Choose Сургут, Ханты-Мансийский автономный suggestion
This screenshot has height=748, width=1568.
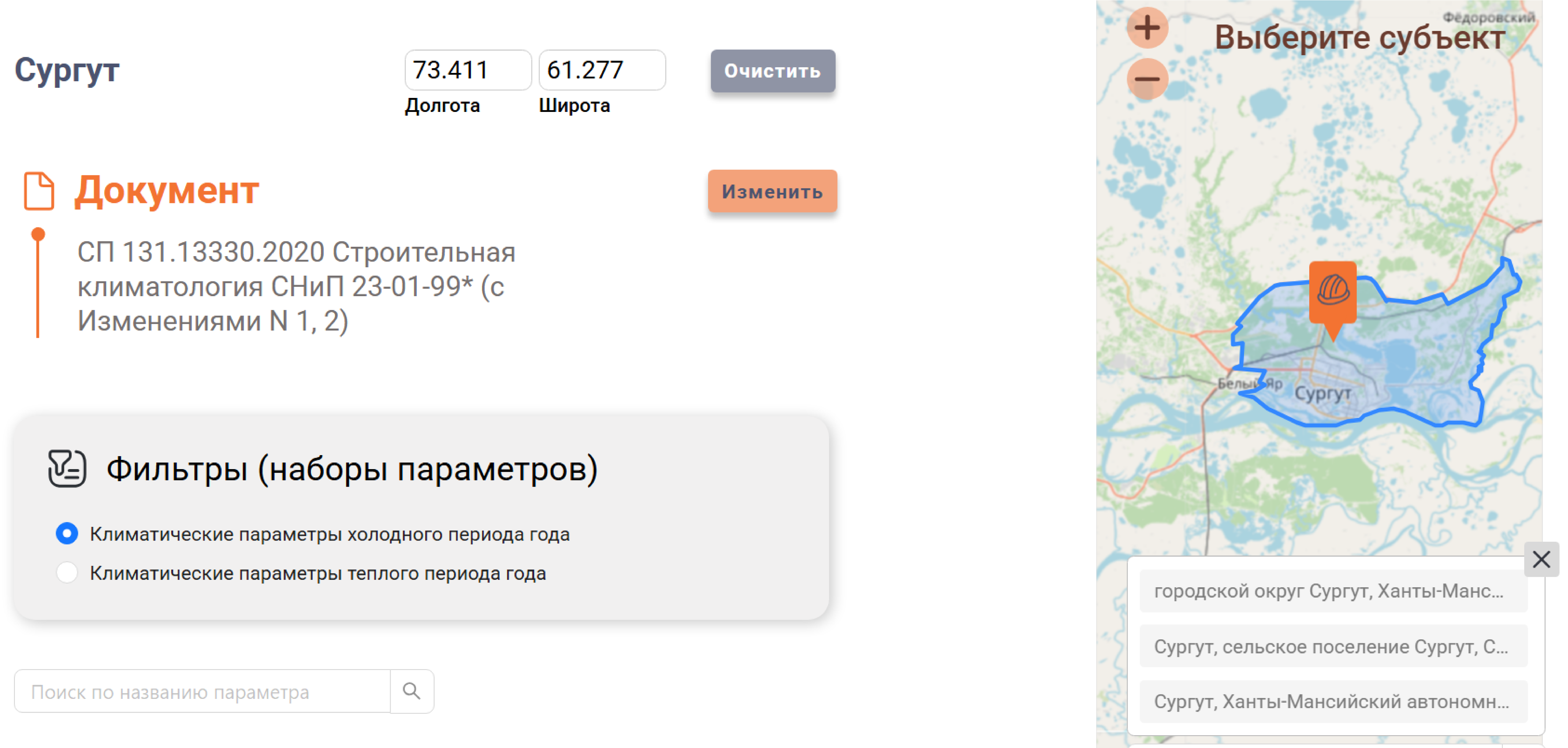click(1332, 701)
